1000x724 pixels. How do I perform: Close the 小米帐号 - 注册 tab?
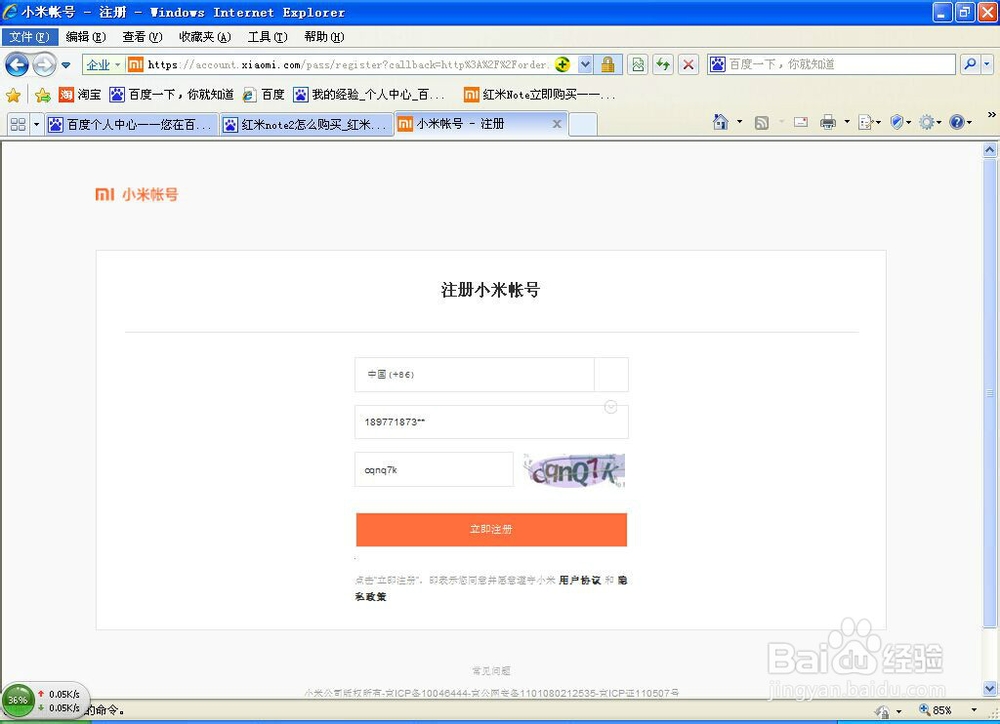557,124
